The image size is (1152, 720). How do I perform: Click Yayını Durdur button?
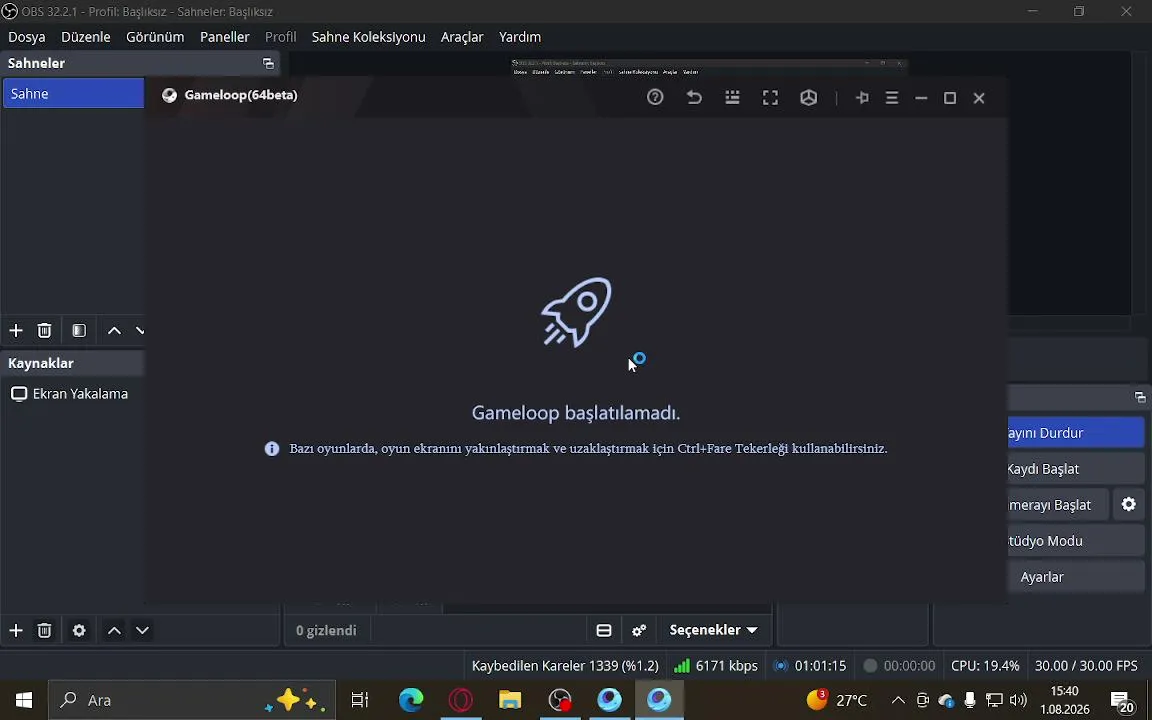click(1076, 433)
